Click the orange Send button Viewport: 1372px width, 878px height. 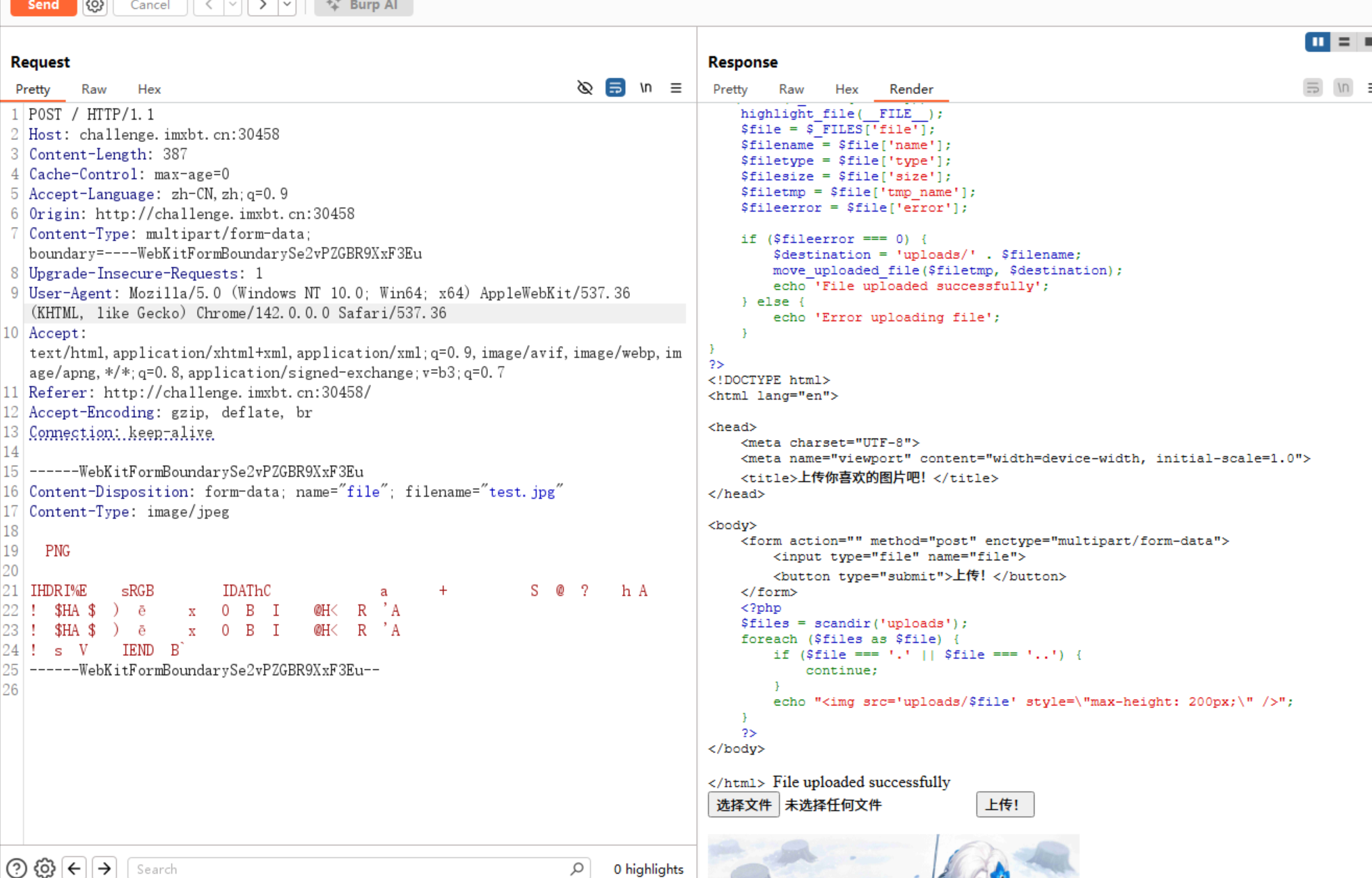[43, 6]
